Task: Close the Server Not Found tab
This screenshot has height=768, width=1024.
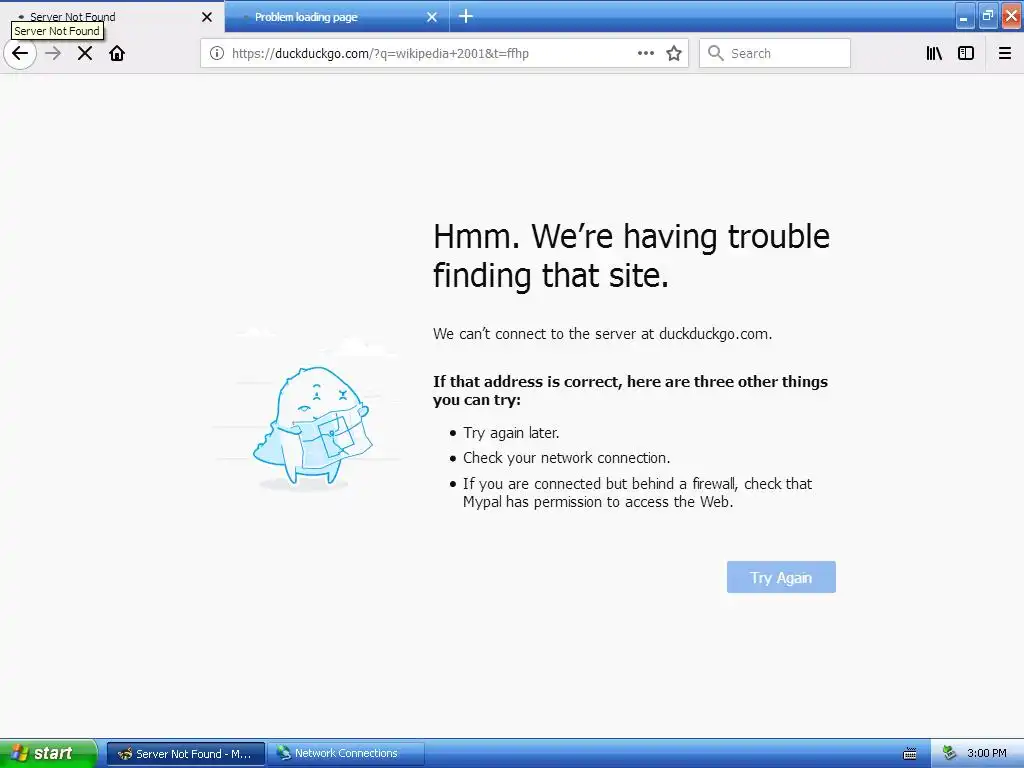Action: (x=207, y=17)
